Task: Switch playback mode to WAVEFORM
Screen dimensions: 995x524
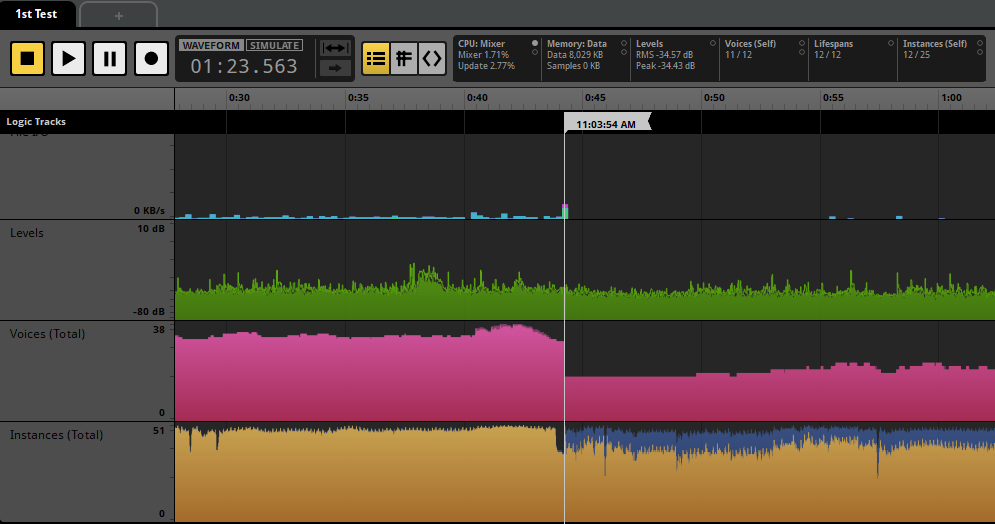Action: click(211, 46)
